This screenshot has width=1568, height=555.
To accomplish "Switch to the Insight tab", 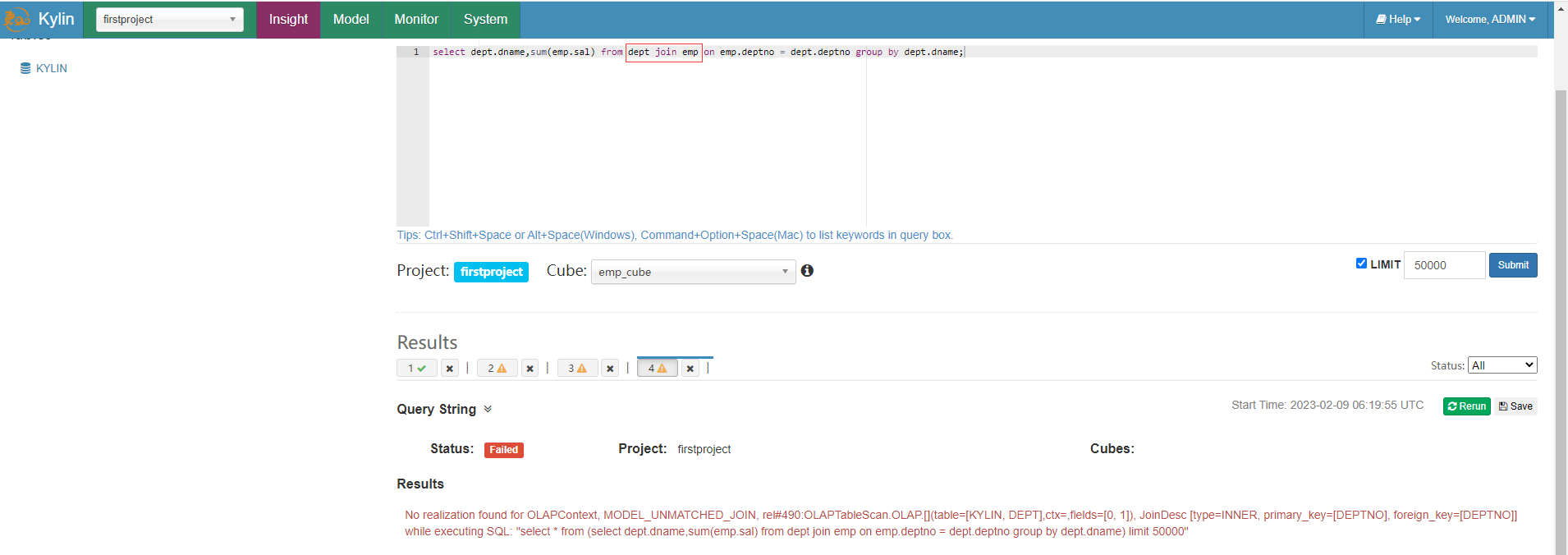I will pos(288,20).
